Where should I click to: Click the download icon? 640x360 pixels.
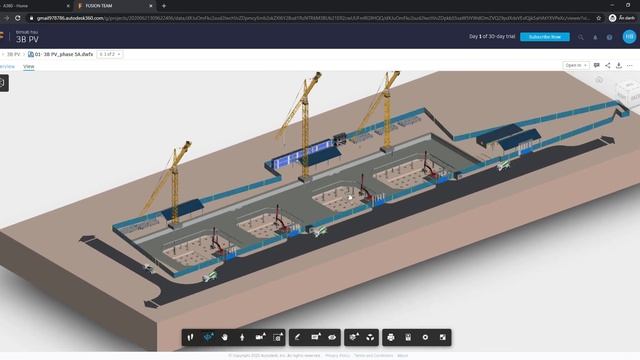click(619, 65)
